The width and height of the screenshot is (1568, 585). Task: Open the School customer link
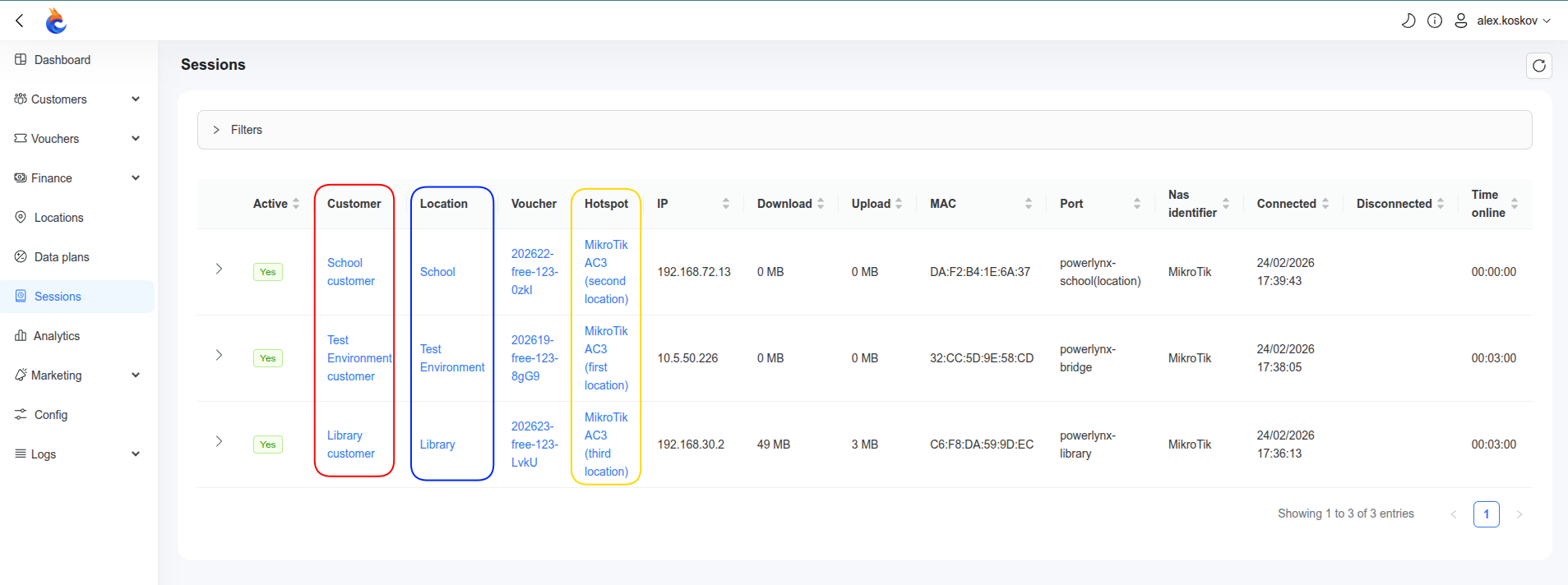pyautogui.click(x=350, y=272)
